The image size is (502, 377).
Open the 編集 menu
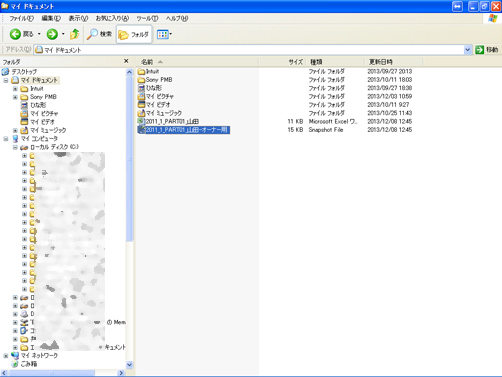click(51, 18)
